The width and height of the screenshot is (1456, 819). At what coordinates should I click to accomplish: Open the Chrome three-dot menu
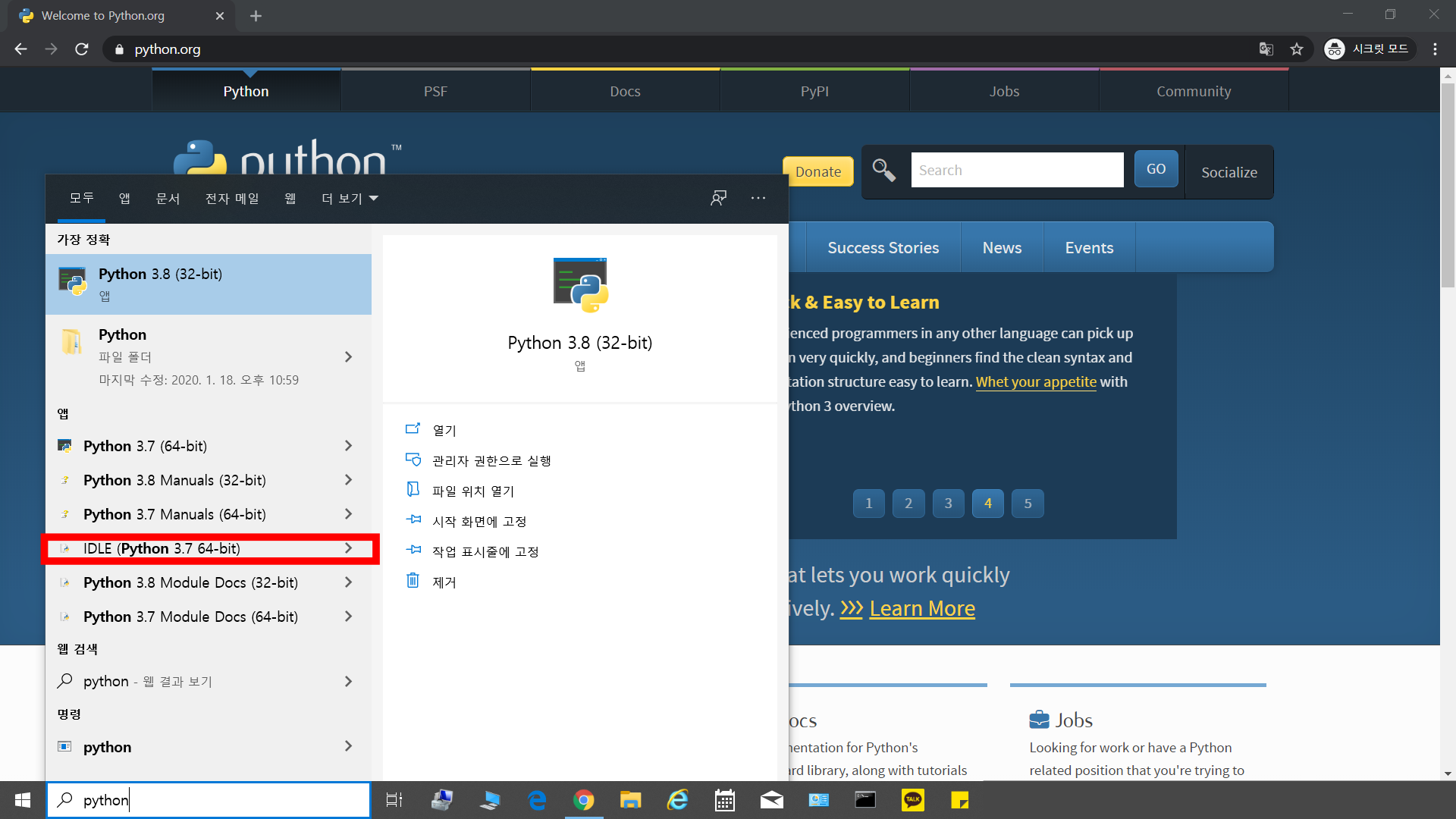tap(1435, 49)
